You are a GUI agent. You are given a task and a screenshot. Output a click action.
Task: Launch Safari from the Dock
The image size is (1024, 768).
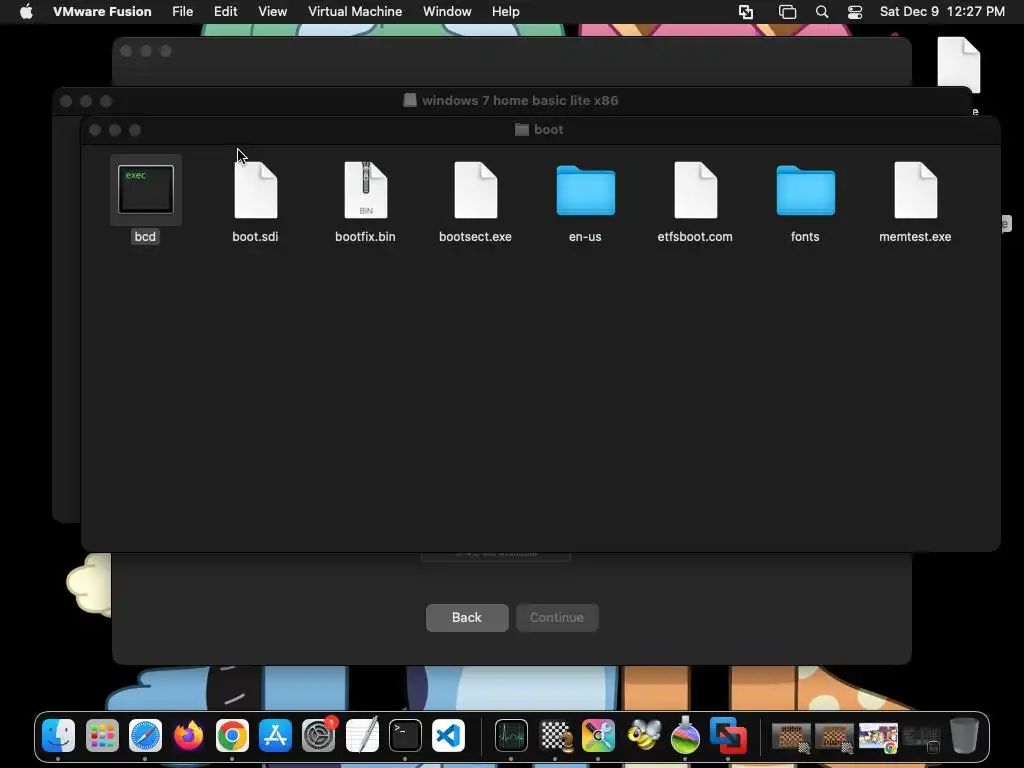click(x=145, y=735)
